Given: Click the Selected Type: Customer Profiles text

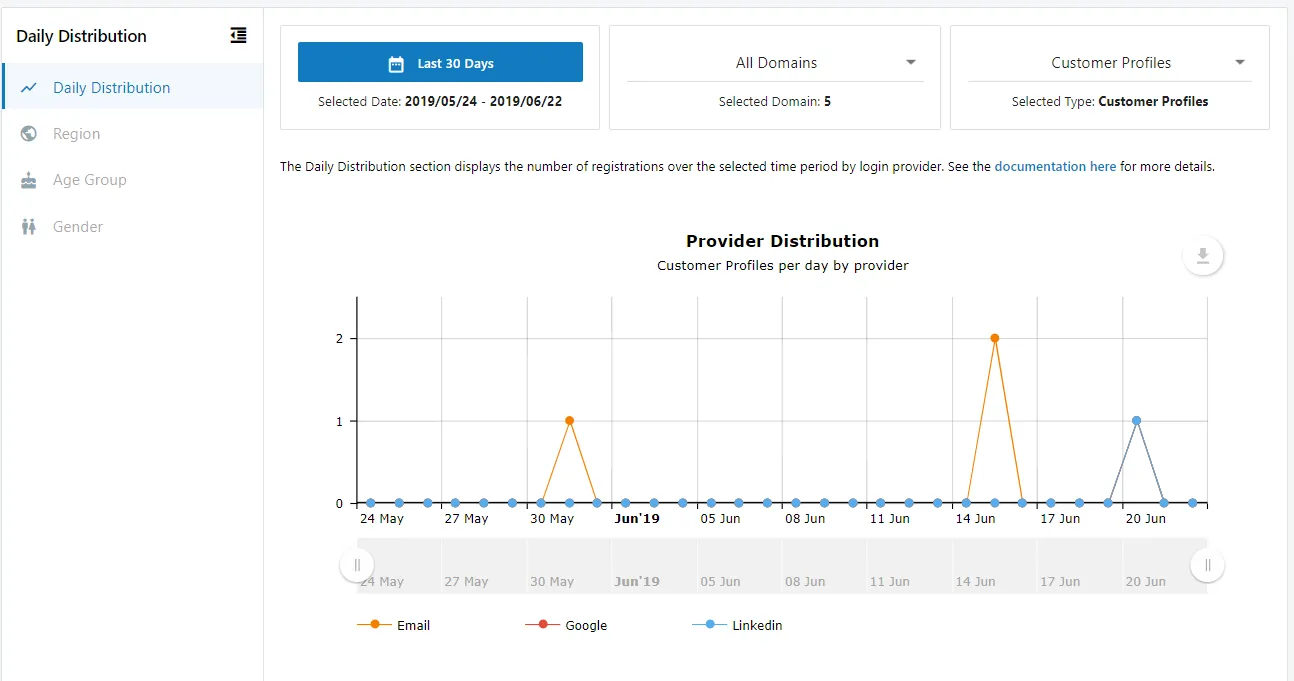Looking at the screenshot, I should coord(1110,101).
